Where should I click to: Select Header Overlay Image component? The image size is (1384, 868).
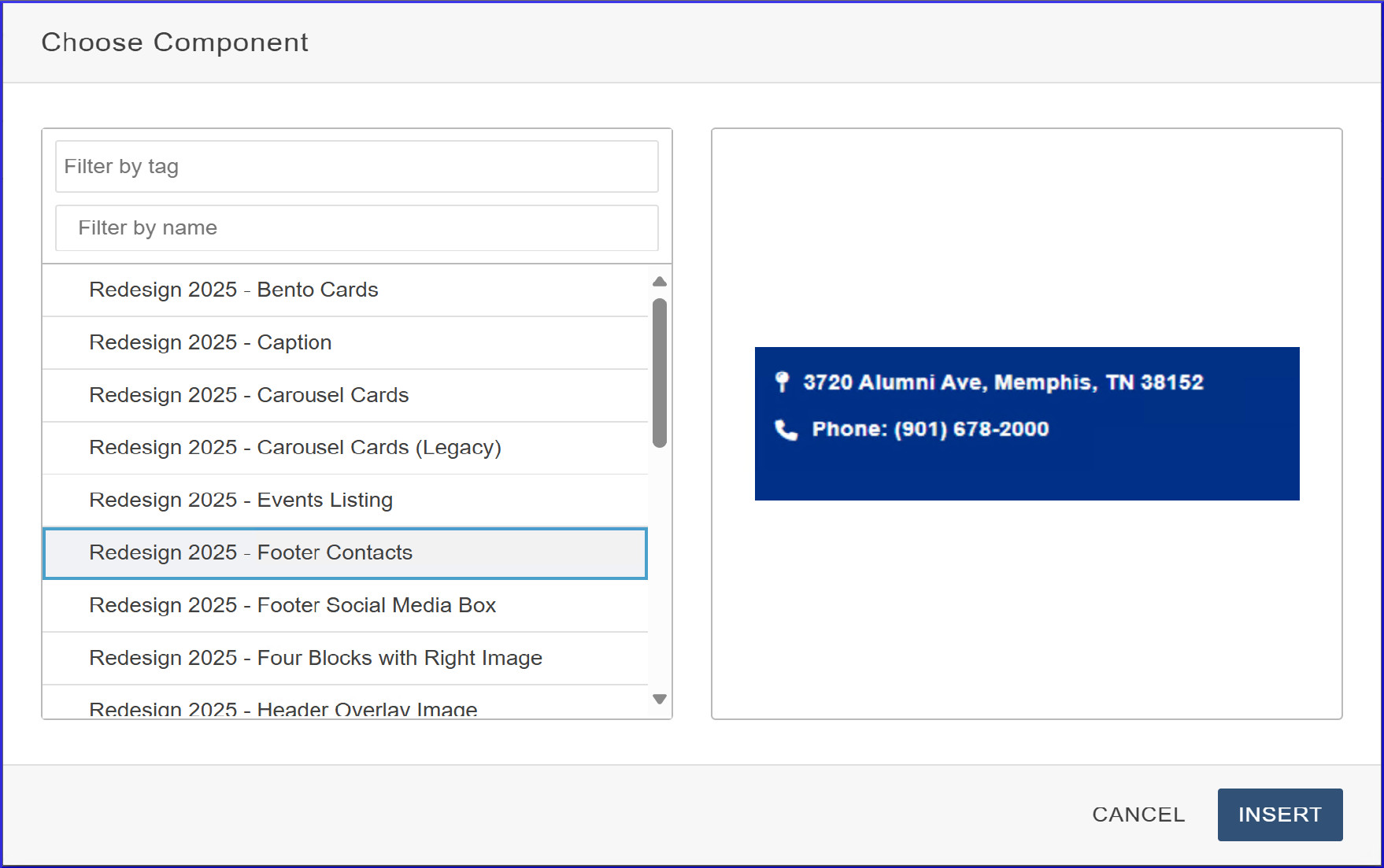[283, 708]
